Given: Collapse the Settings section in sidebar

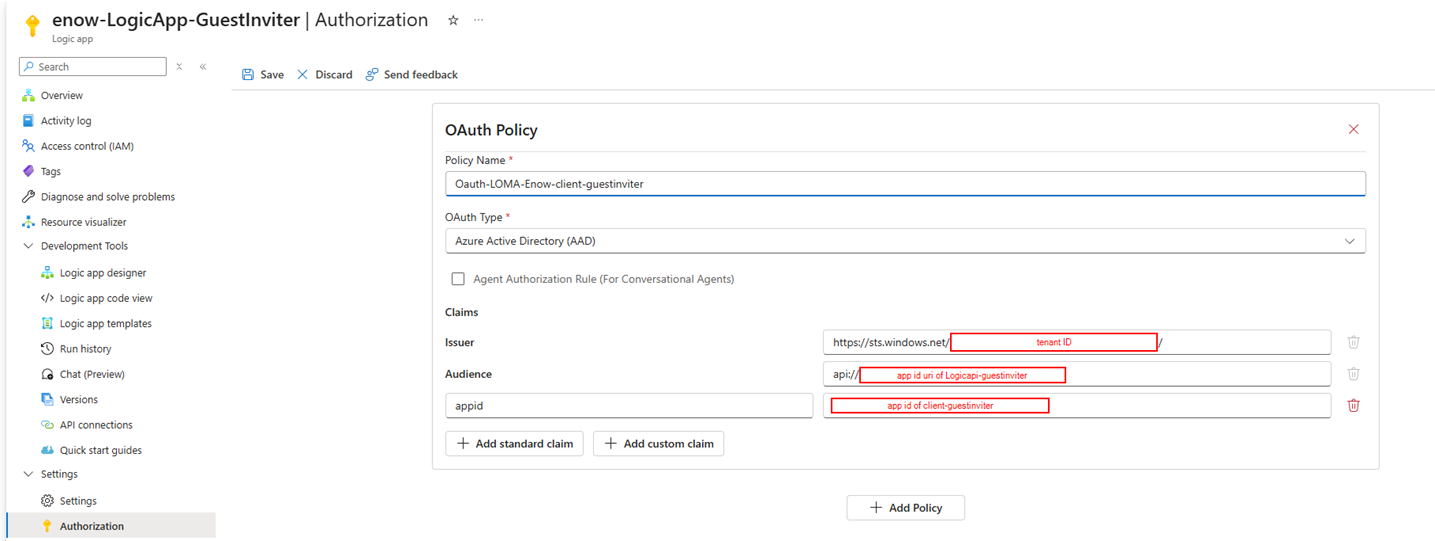Looking at the screenshot, I should point(28,475).
